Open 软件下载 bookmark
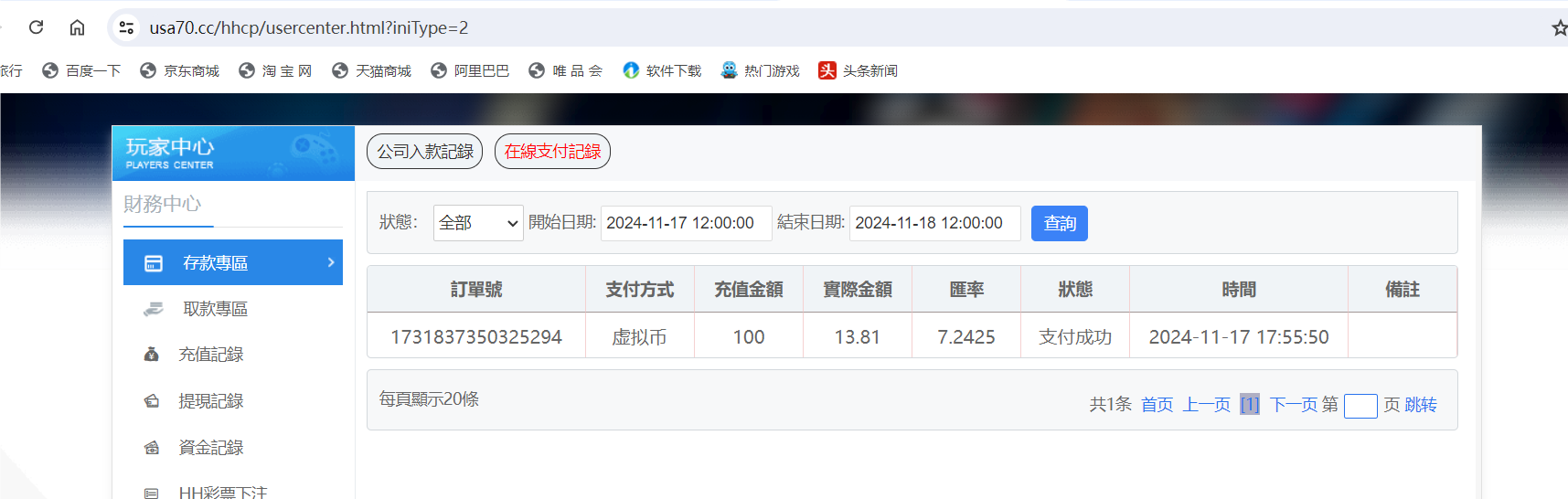Image resolution: width=1568 pixels, height=499 pixels. 662,70
